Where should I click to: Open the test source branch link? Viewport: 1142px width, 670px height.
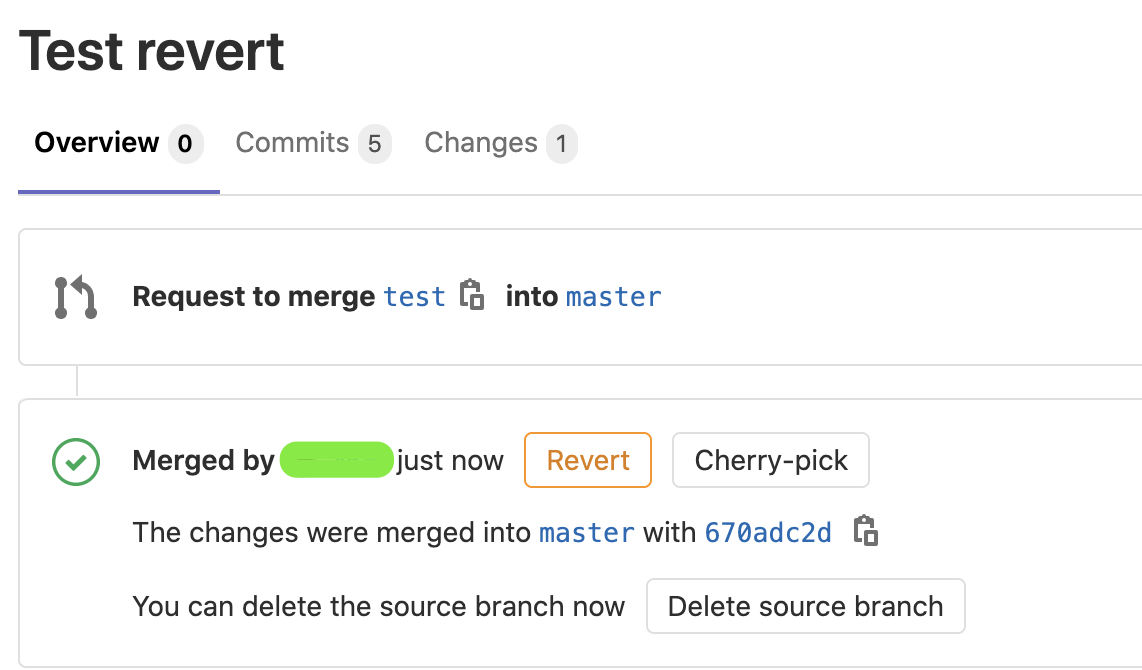coord(415,297)
